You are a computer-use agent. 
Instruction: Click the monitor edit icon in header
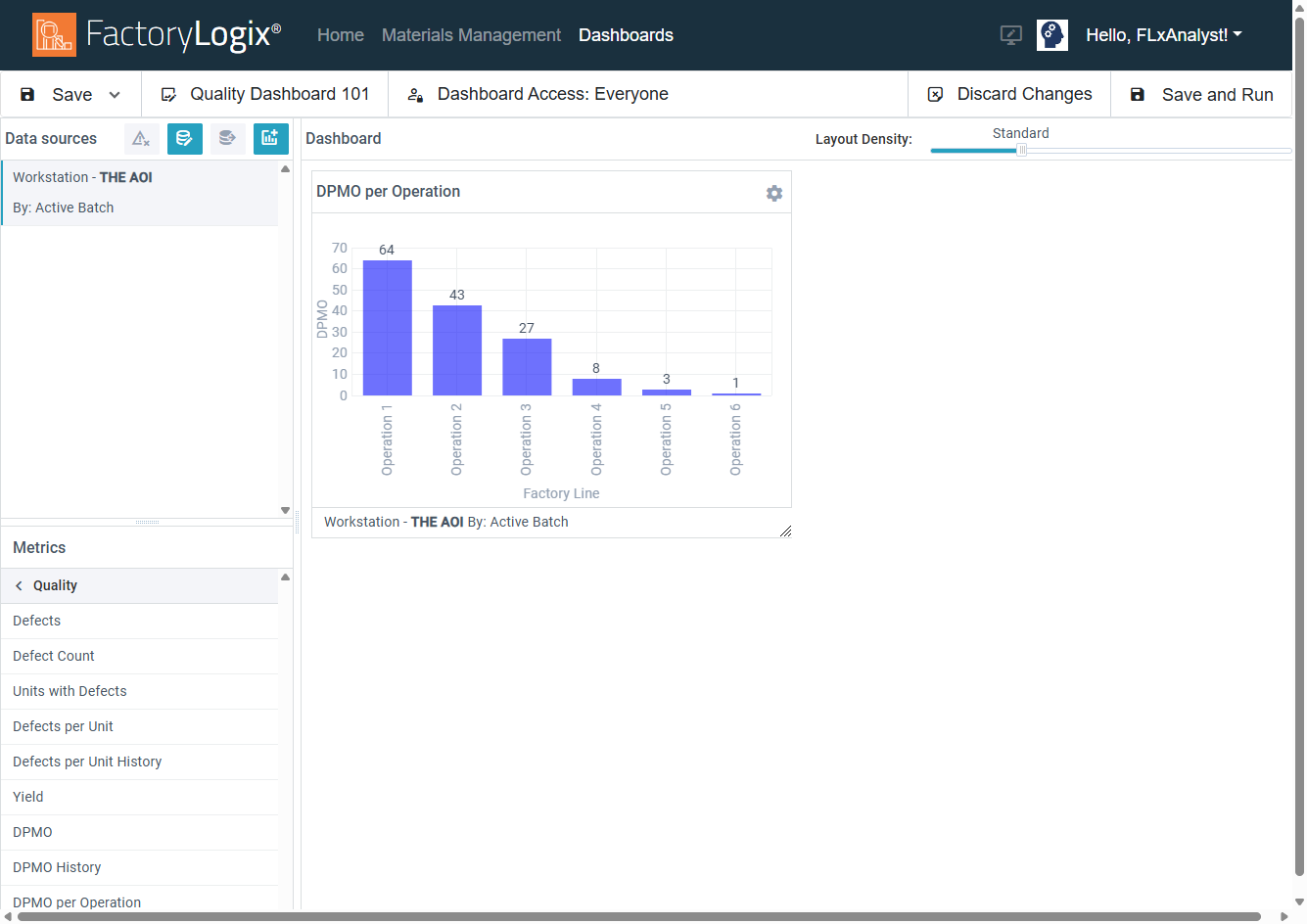tap(1010, 35)
